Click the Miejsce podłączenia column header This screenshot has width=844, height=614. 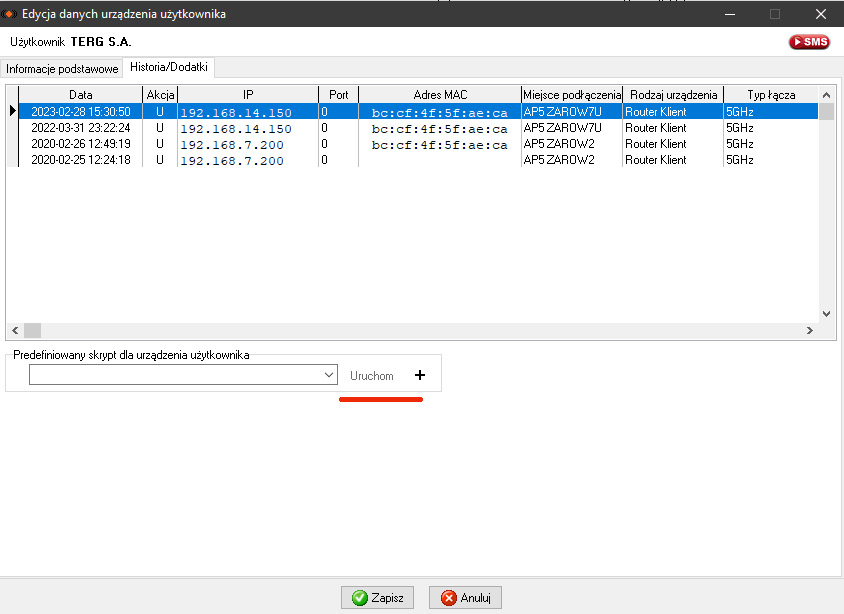tap(572, 95)
